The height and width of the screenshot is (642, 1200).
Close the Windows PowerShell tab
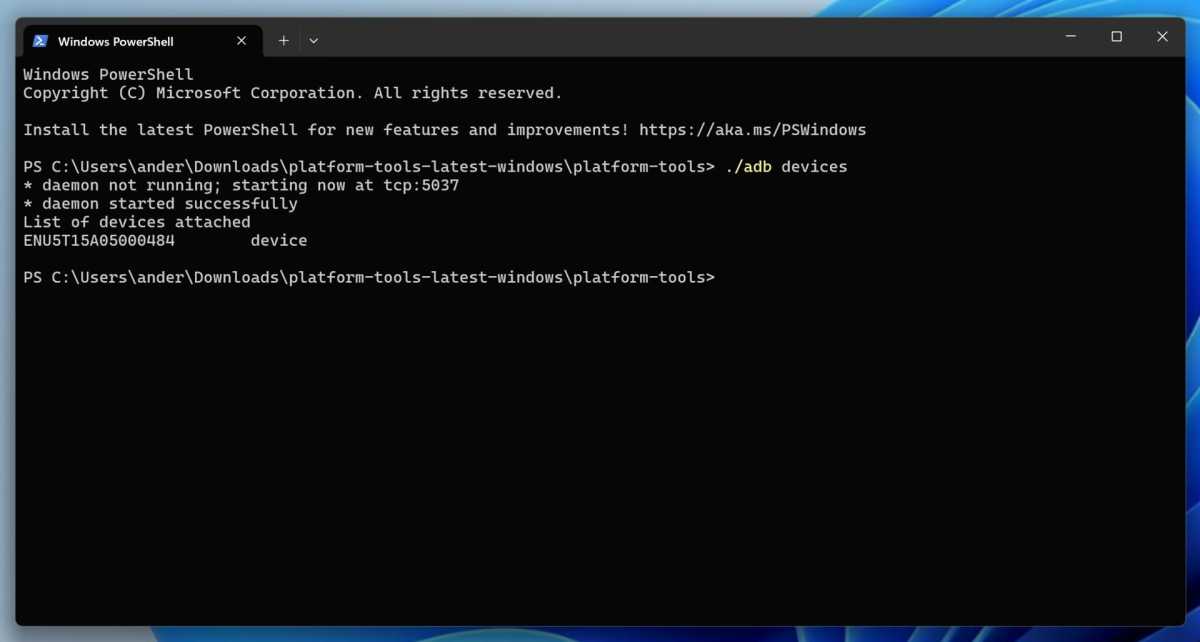click(x=242, y=41)
